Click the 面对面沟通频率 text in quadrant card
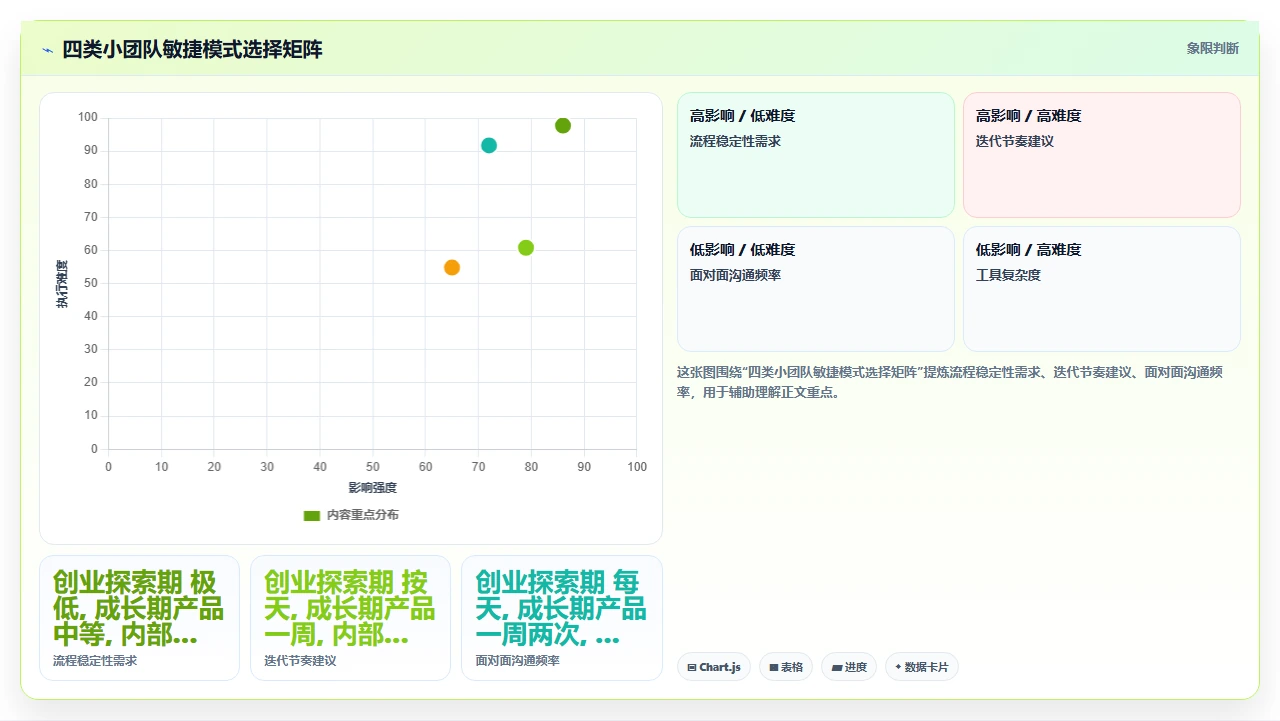This screenshot has width=1280, height=721. pyautogui.click(x=735, y=275)
